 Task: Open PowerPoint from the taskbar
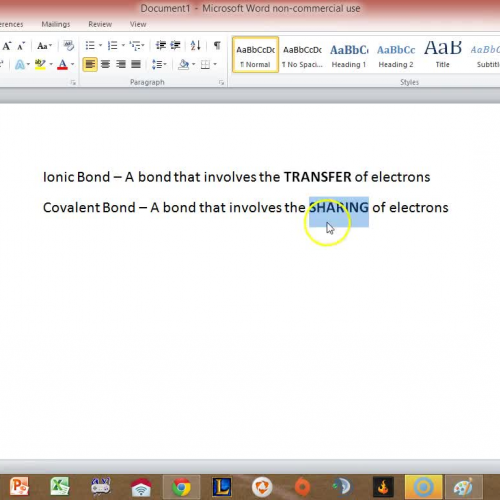pyautogui.click(x=19, y=486)
